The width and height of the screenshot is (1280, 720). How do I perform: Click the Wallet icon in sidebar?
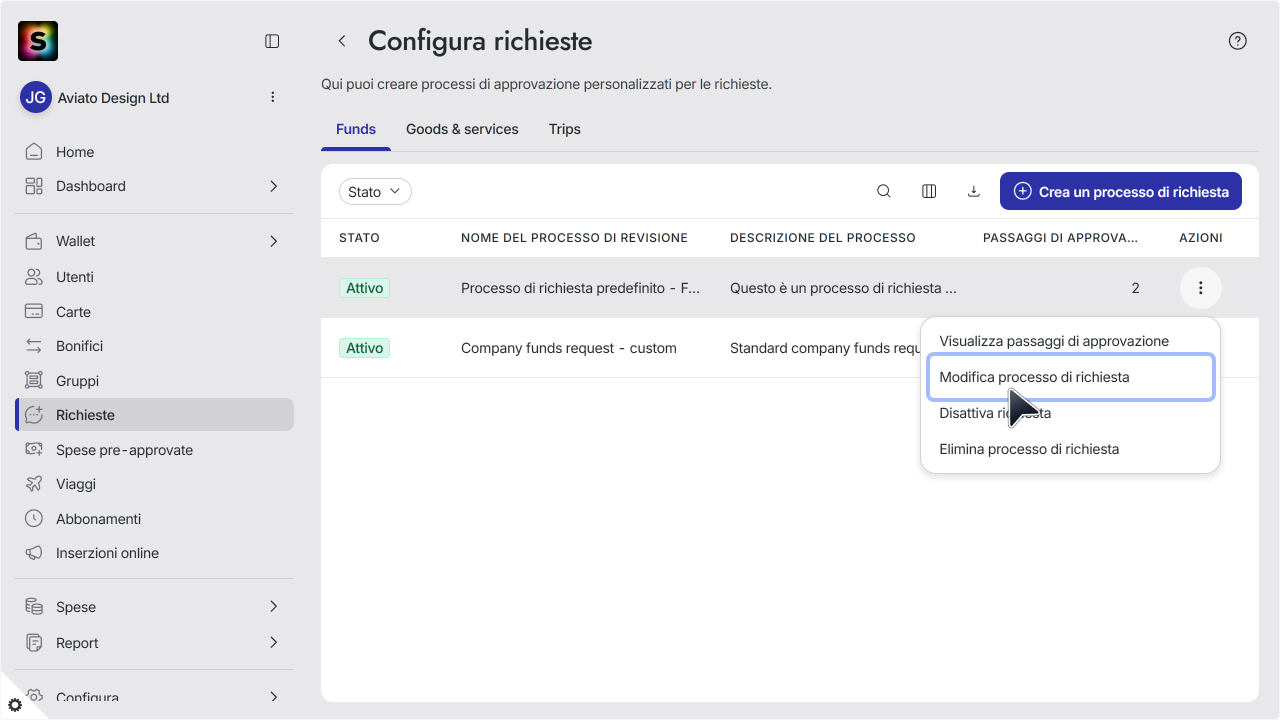34,241
